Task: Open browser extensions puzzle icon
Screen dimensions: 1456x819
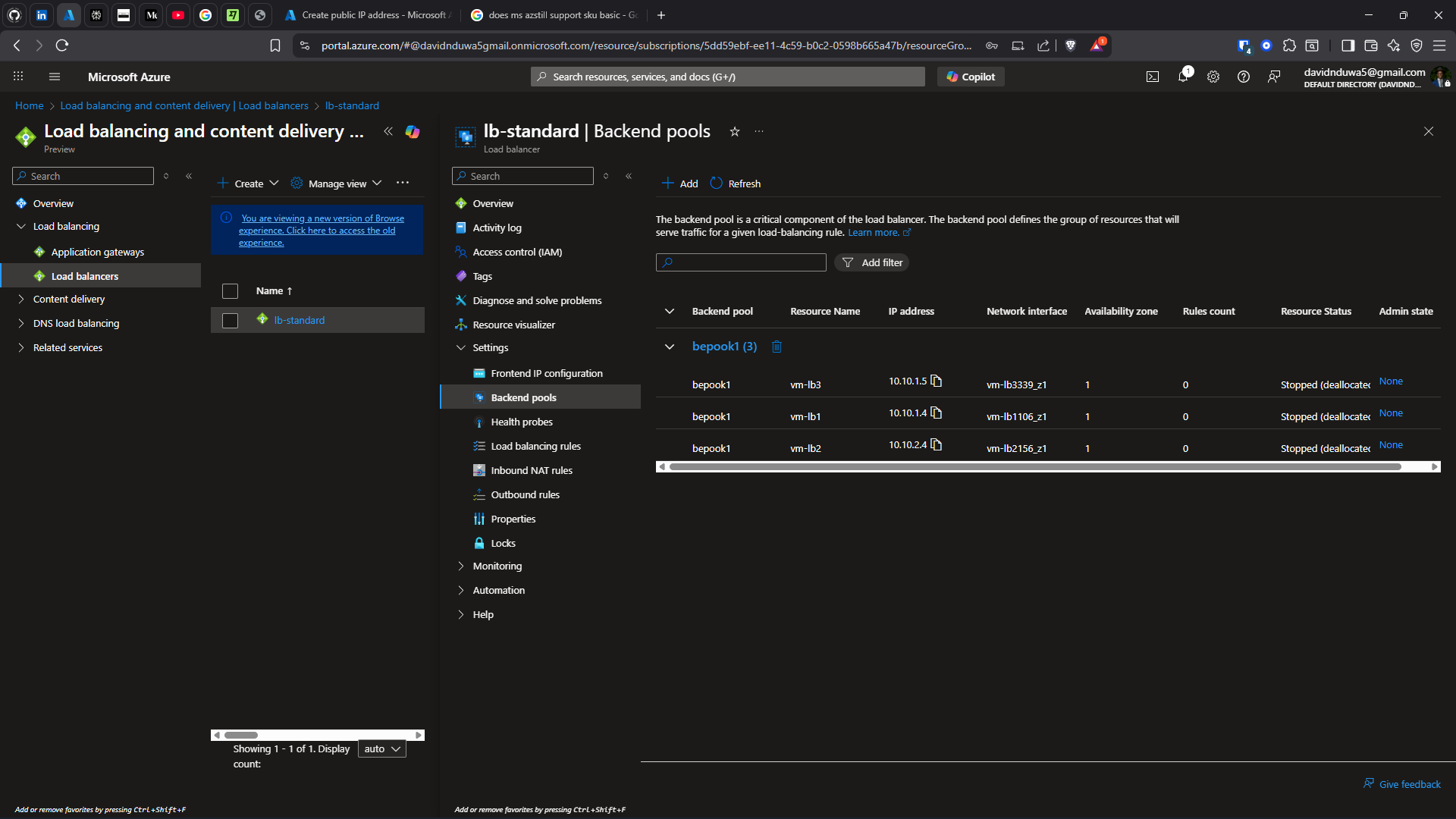Action: tap(1289, 45)
